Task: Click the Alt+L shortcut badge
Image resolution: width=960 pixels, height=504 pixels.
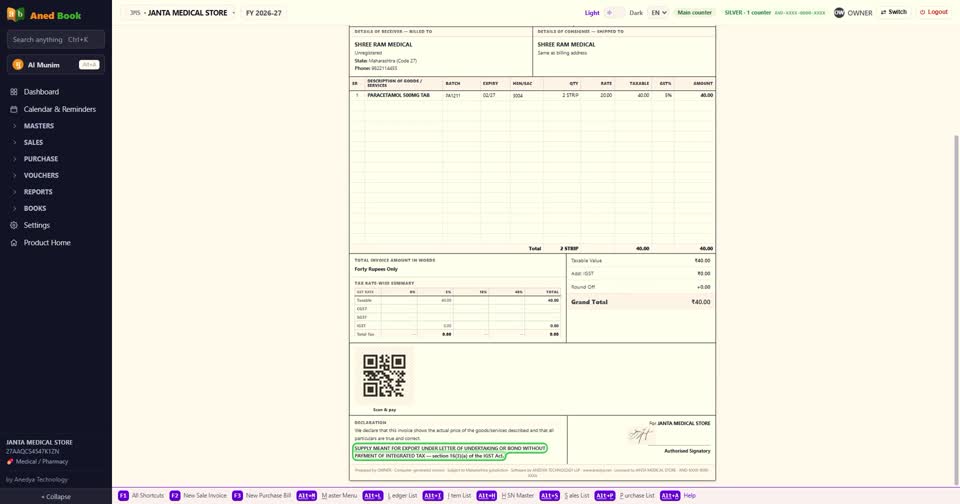Action: pos(372,495)
